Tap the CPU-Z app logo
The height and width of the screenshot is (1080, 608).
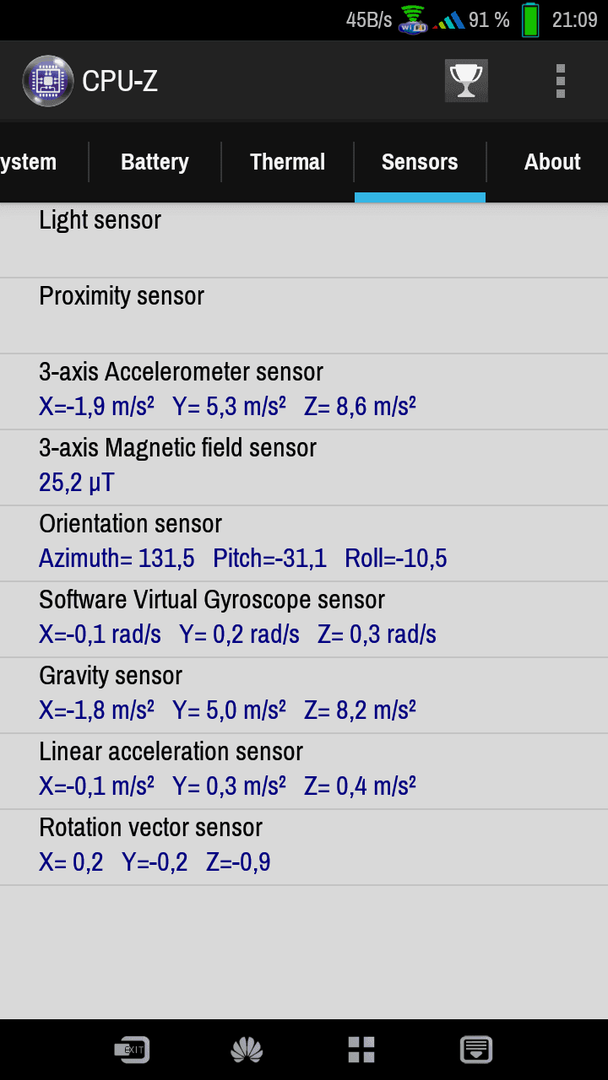(48, 81)
